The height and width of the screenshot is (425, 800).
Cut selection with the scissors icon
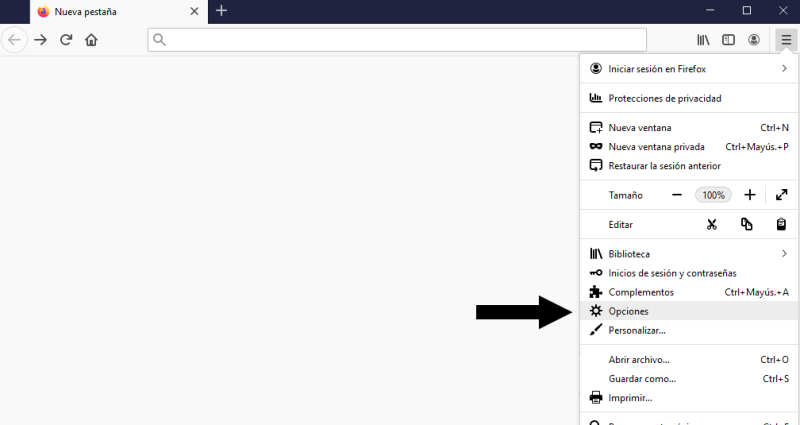pyautogui.click(x=712, y=224)
